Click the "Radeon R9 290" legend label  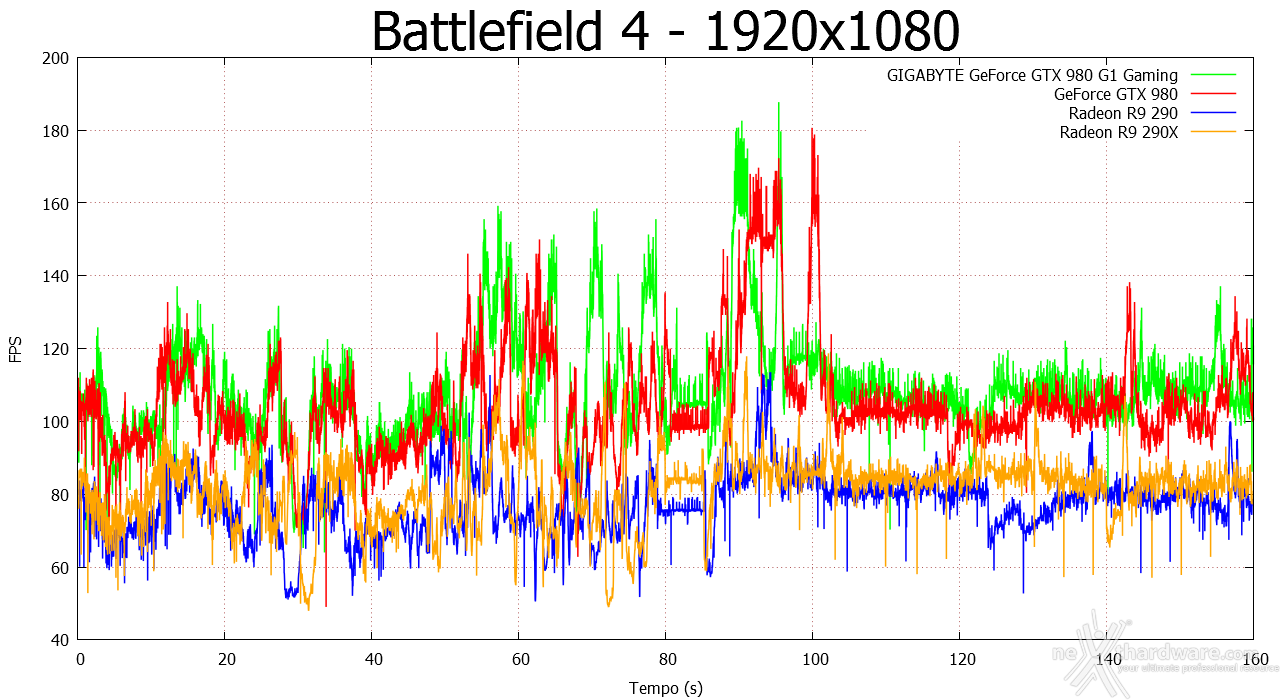[x=1123, y=113]
